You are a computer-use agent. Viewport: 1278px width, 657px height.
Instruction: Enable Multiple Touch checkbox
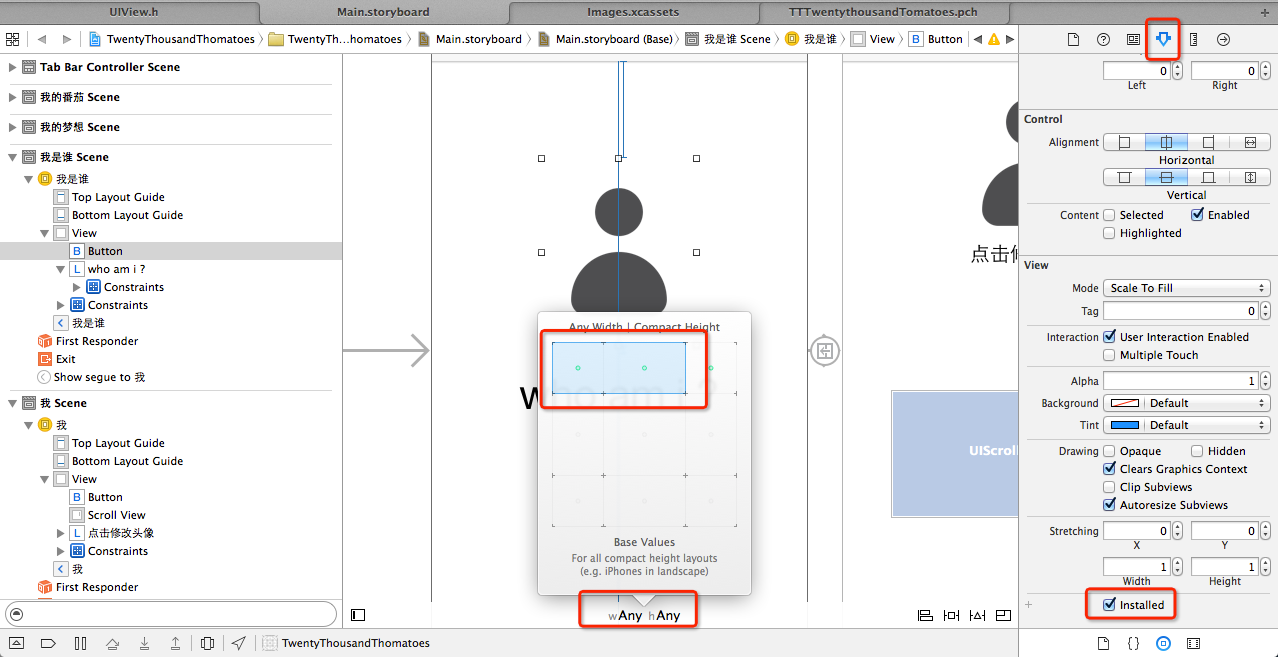pyautogui.click(x=1109, y=355)
